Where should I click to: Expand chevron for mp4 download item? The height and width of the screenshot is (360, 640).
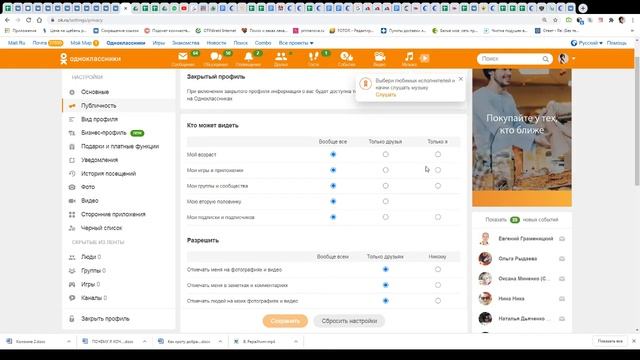(296, 341)
